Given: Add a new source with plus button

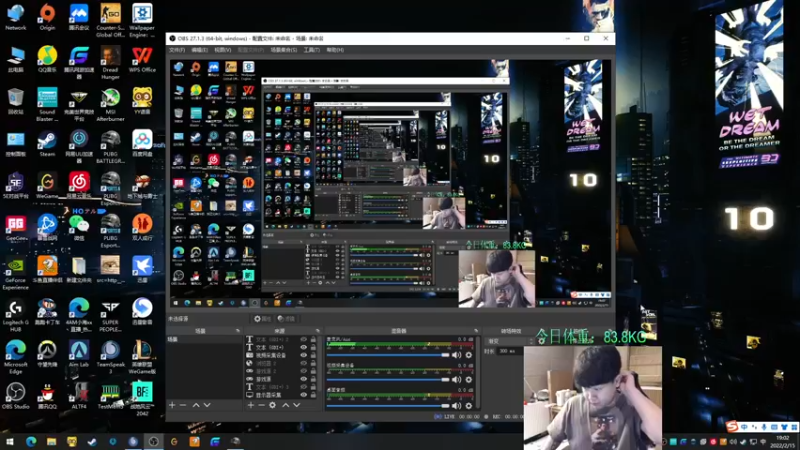Looking at the screenshot, I should tap(251, 405).
